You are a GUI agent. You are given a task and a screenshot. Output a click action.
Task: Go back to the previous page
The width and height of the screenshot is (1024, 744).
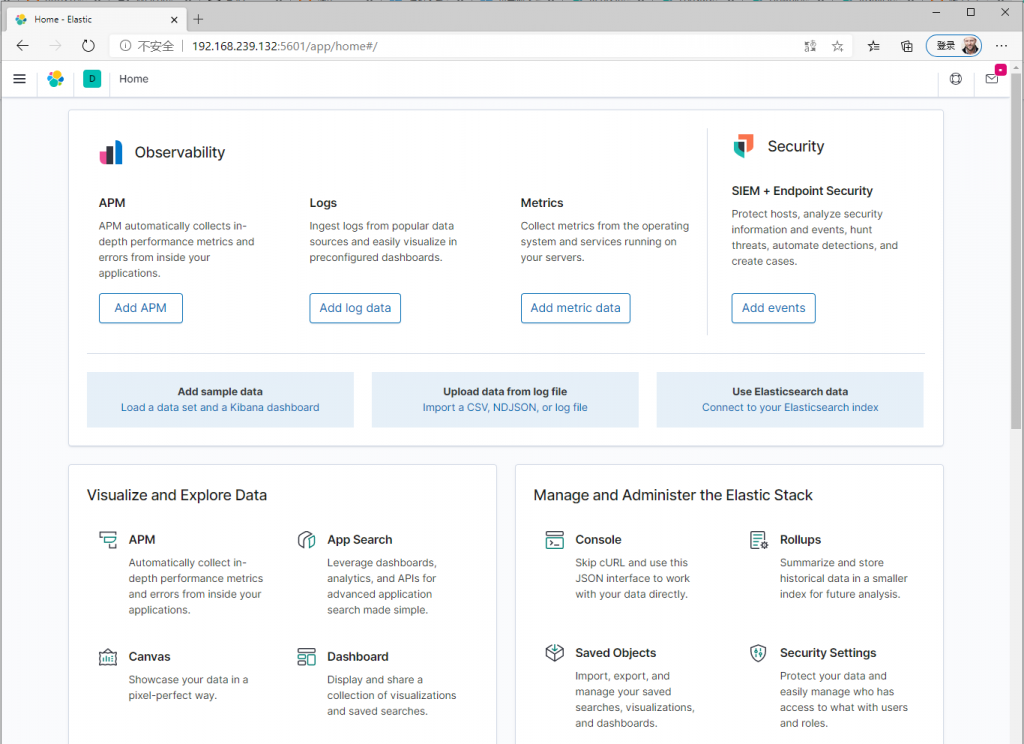(x=23, y=46)
